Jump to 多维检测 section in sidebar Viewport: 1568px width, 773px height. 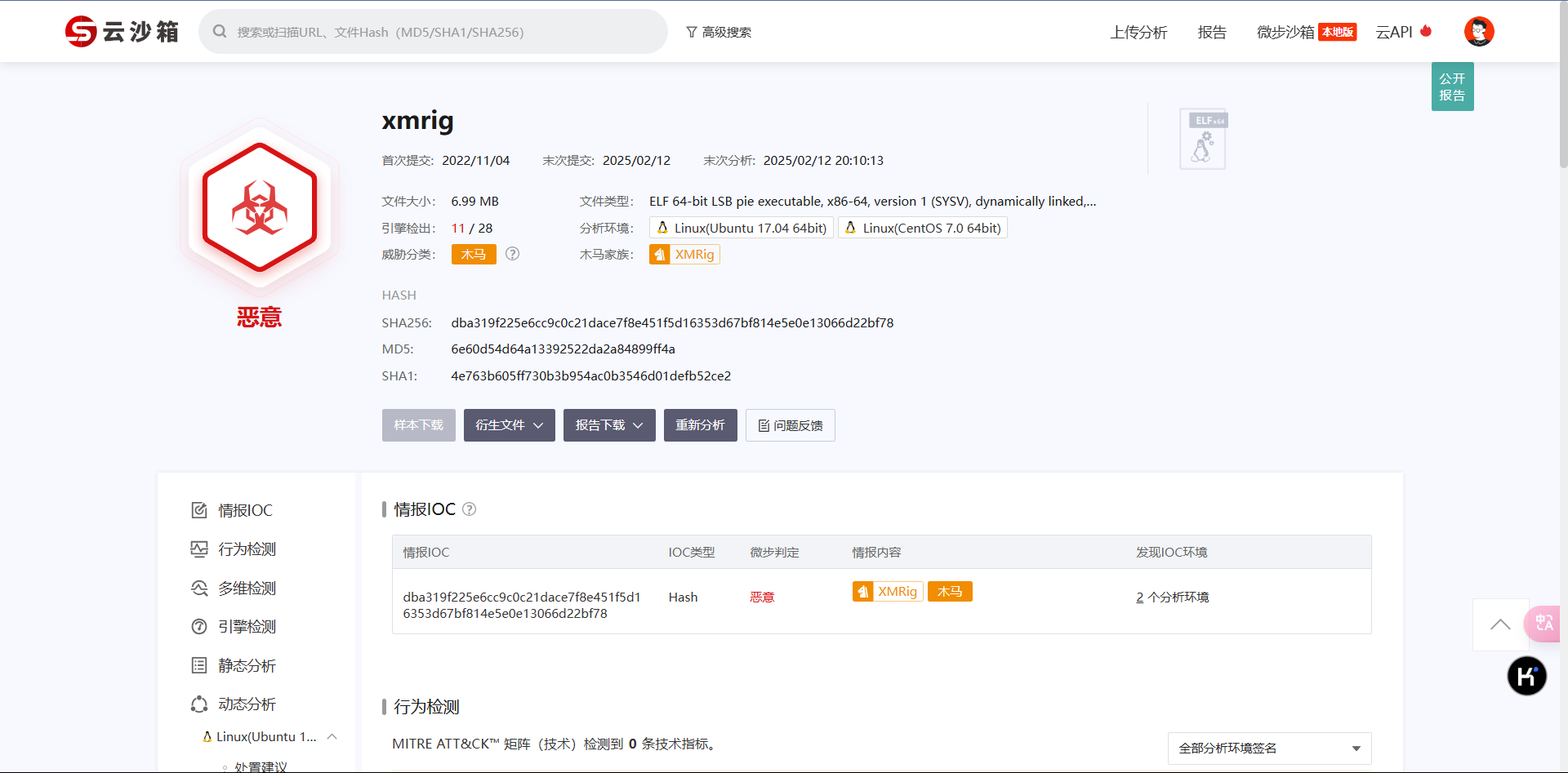coord(247,589)
